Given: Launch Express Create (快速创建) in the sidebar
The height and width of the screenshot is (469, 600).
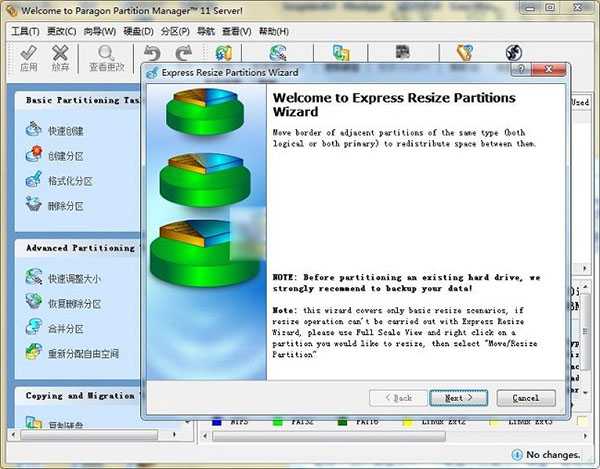Looking at the screenshot, I should [65, 131].
